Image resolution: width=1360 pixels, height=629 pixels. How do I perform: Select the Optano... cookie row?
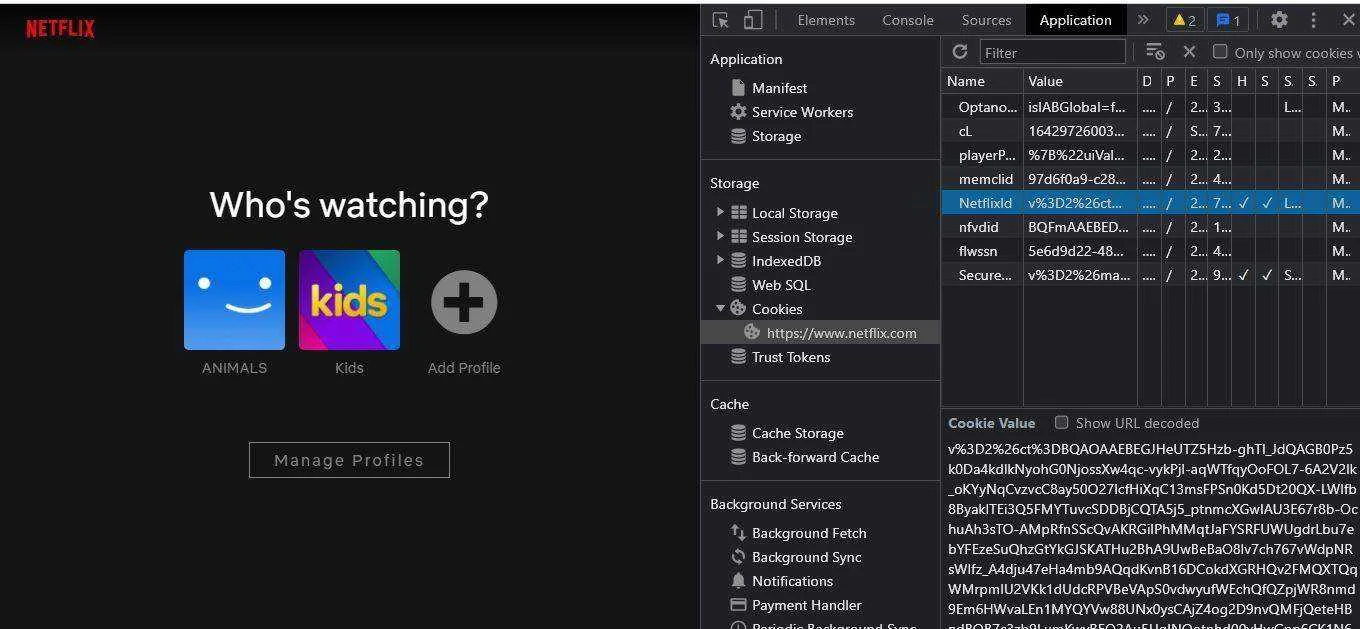pyautogui.click(x=1150, y=107)
